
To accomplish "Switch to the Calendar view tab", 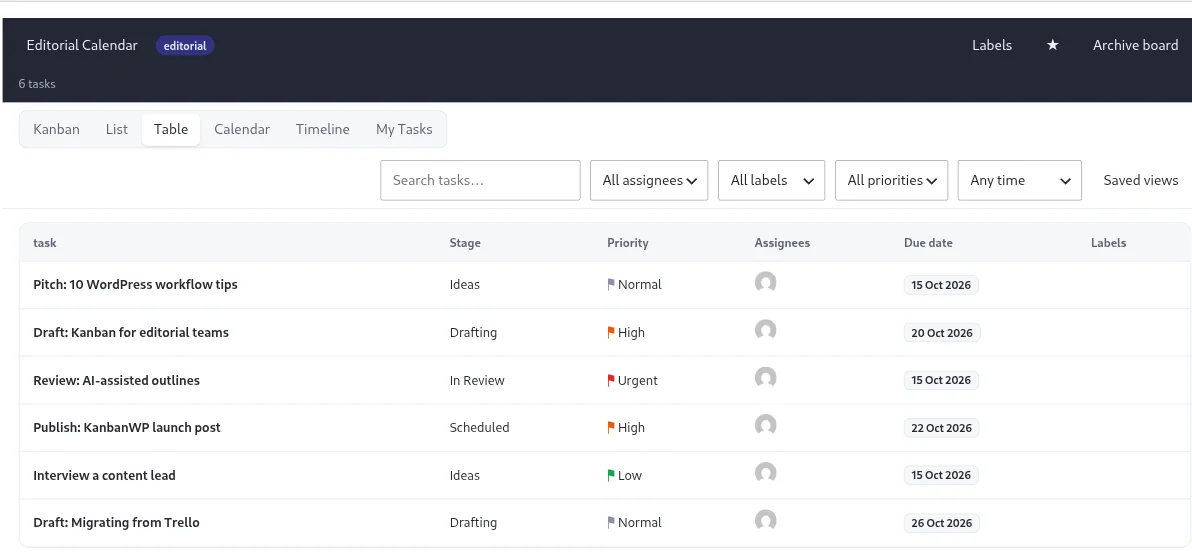I will tap(242, 129).
